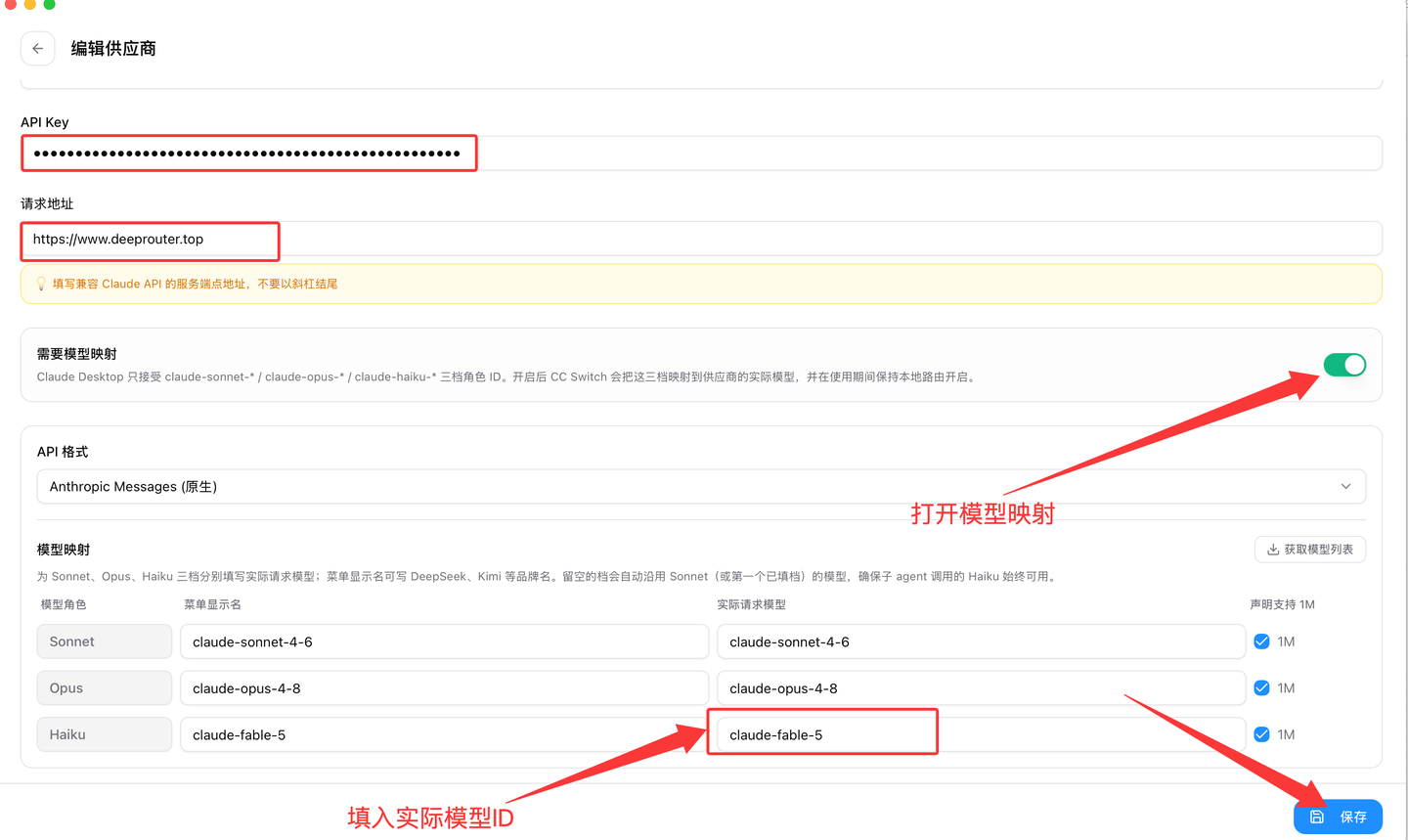Click the macOS yellow minimize window button
The height and width of the screenshot is (840, 1408).
[x=30, y=4]
